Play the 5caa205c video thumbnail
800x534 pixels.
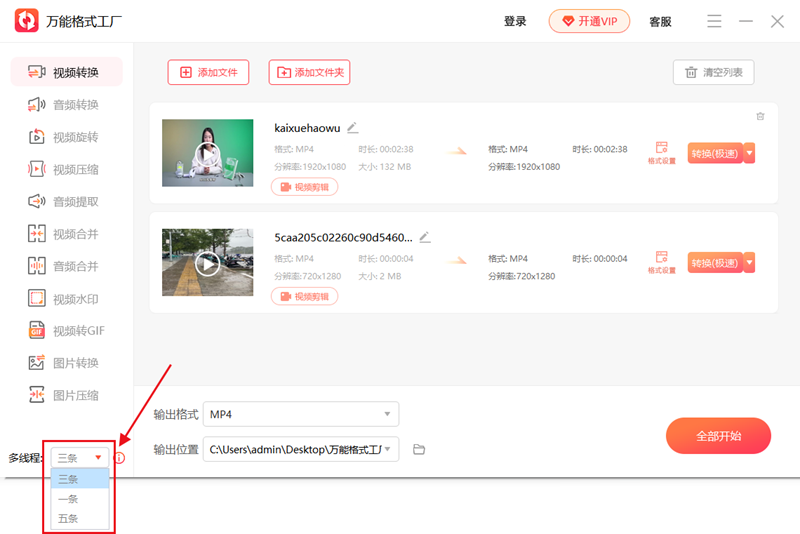[208, 263]
